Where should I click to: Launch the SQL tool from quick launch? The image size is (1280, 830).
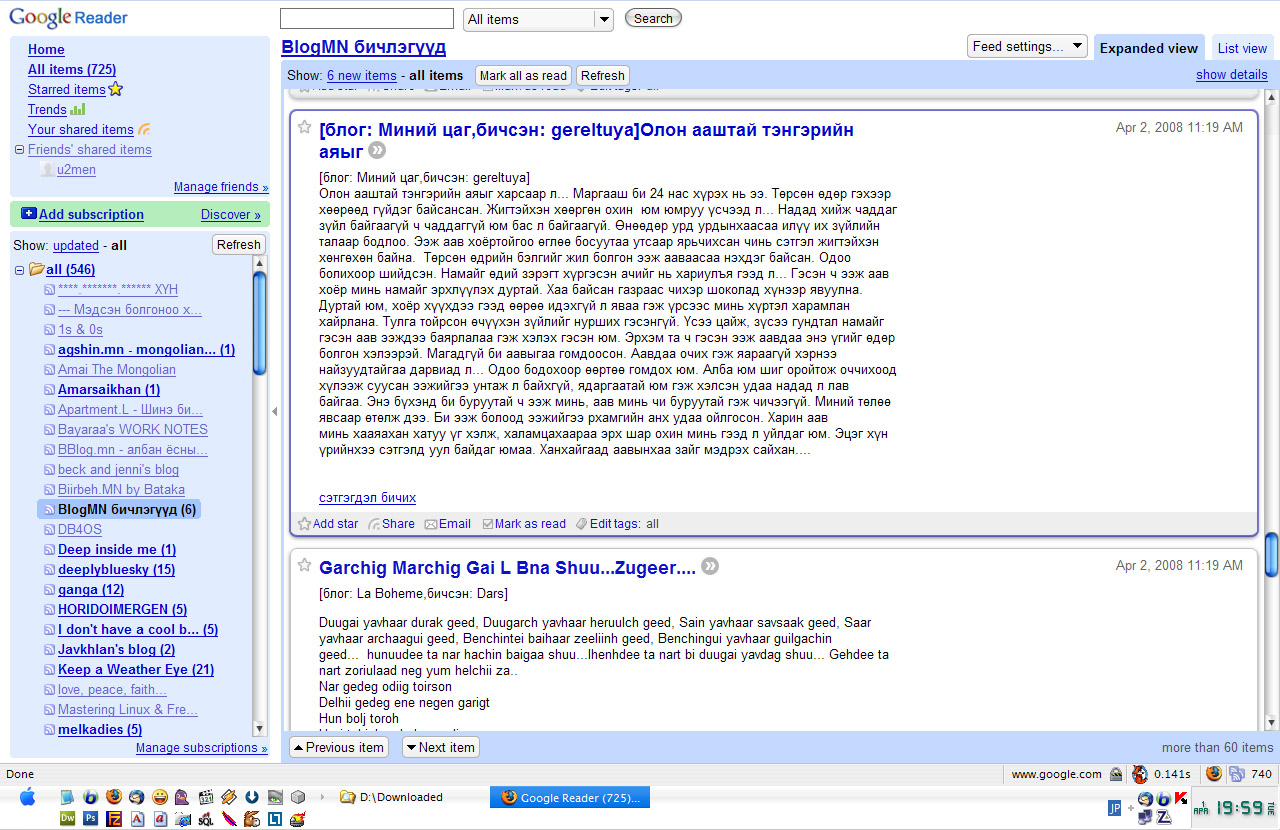coord(206,818)
